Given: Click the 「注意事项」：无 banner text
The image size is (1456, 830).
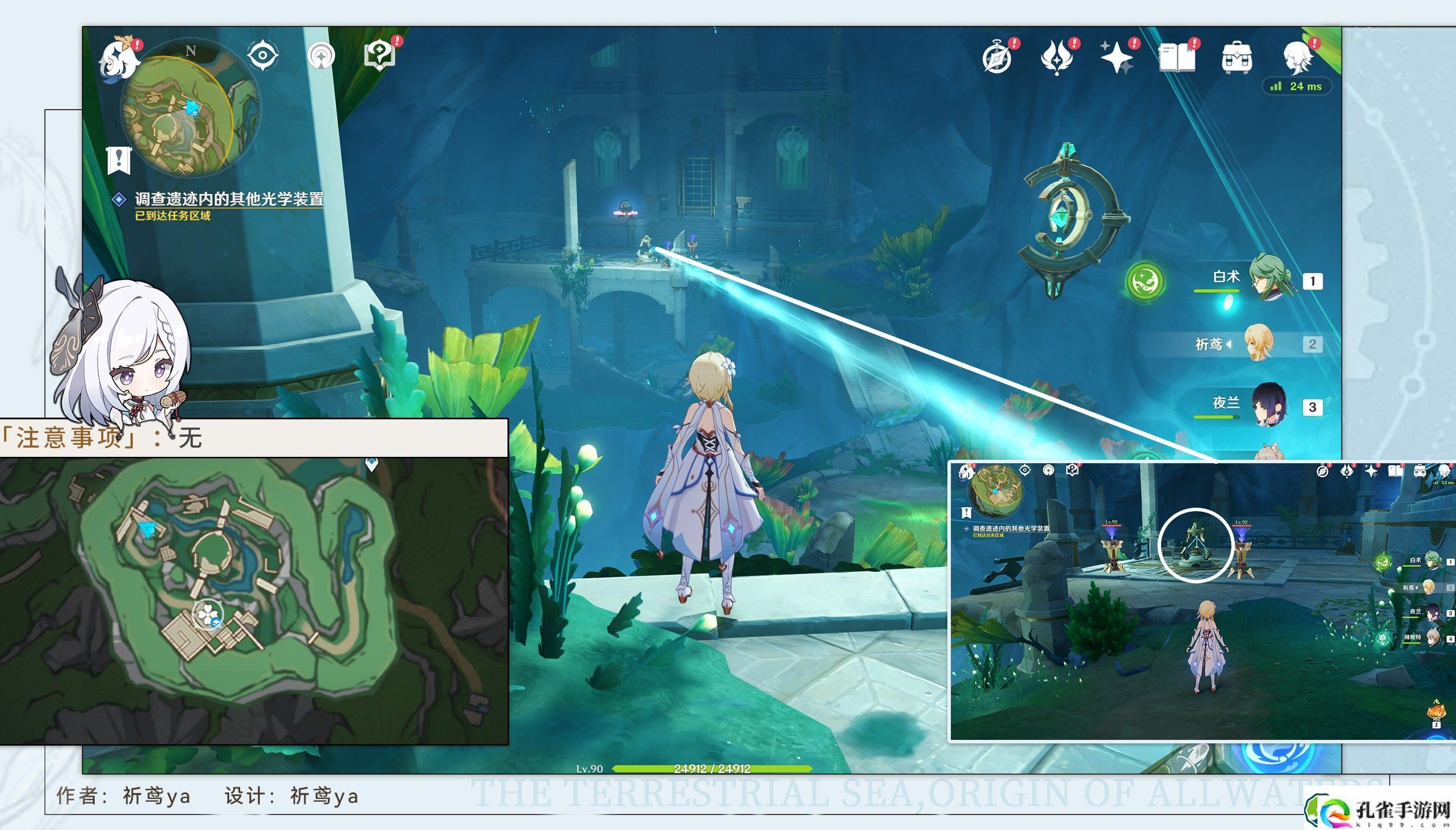Looking at the screenshot, I should [101, 438].
